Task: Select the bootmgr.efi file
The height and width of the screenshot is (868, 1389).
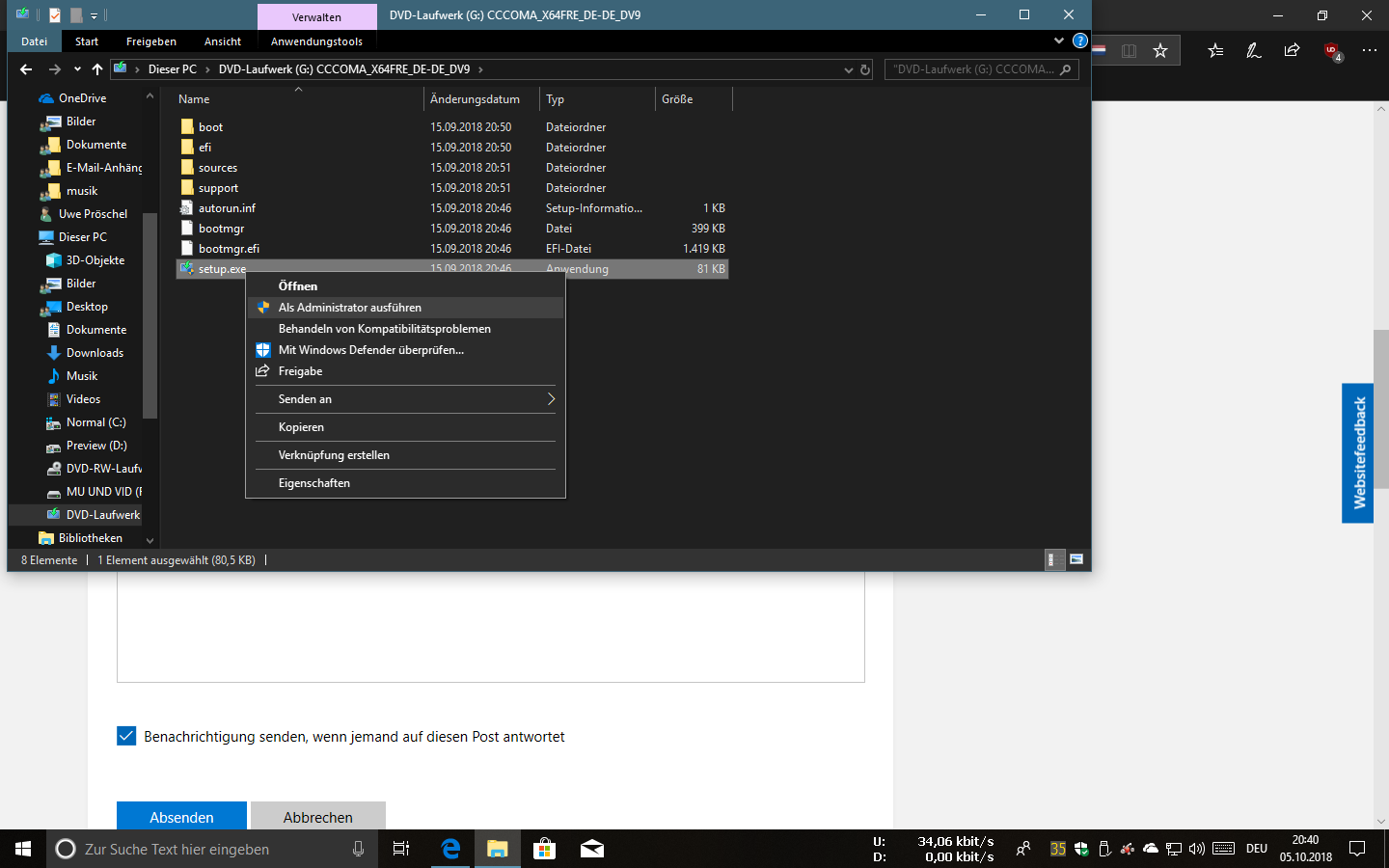Action: pyautogui.click(x=229, y=249)
